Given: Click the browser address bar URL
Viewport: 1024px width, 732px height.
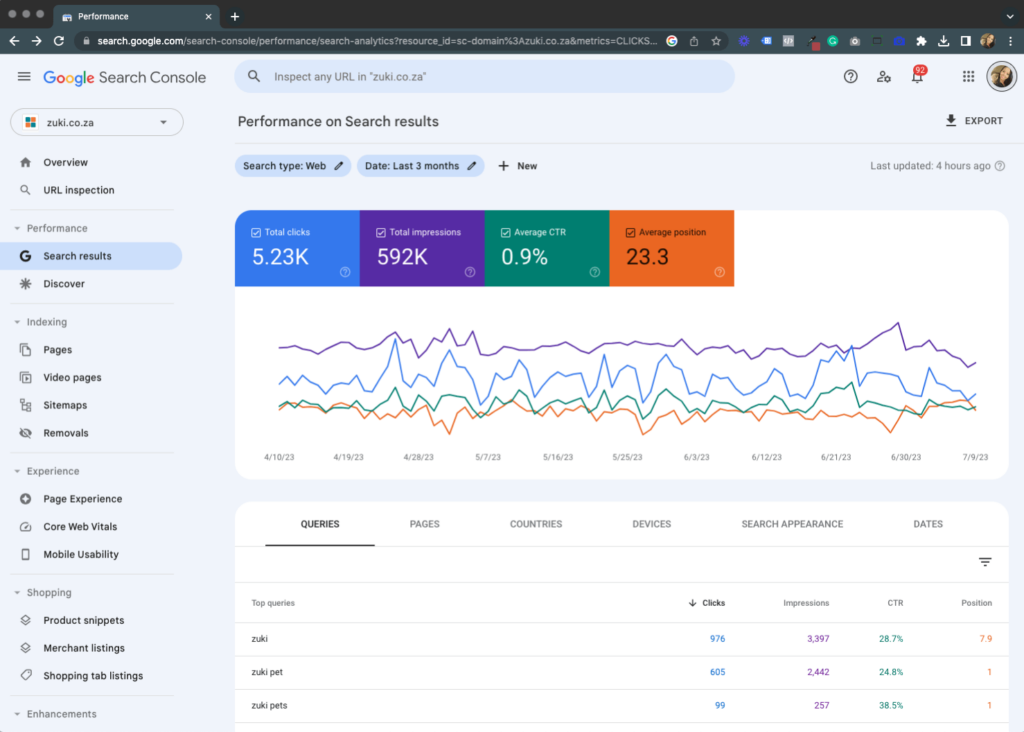Looking at the screenshot, I should [377, 41].
